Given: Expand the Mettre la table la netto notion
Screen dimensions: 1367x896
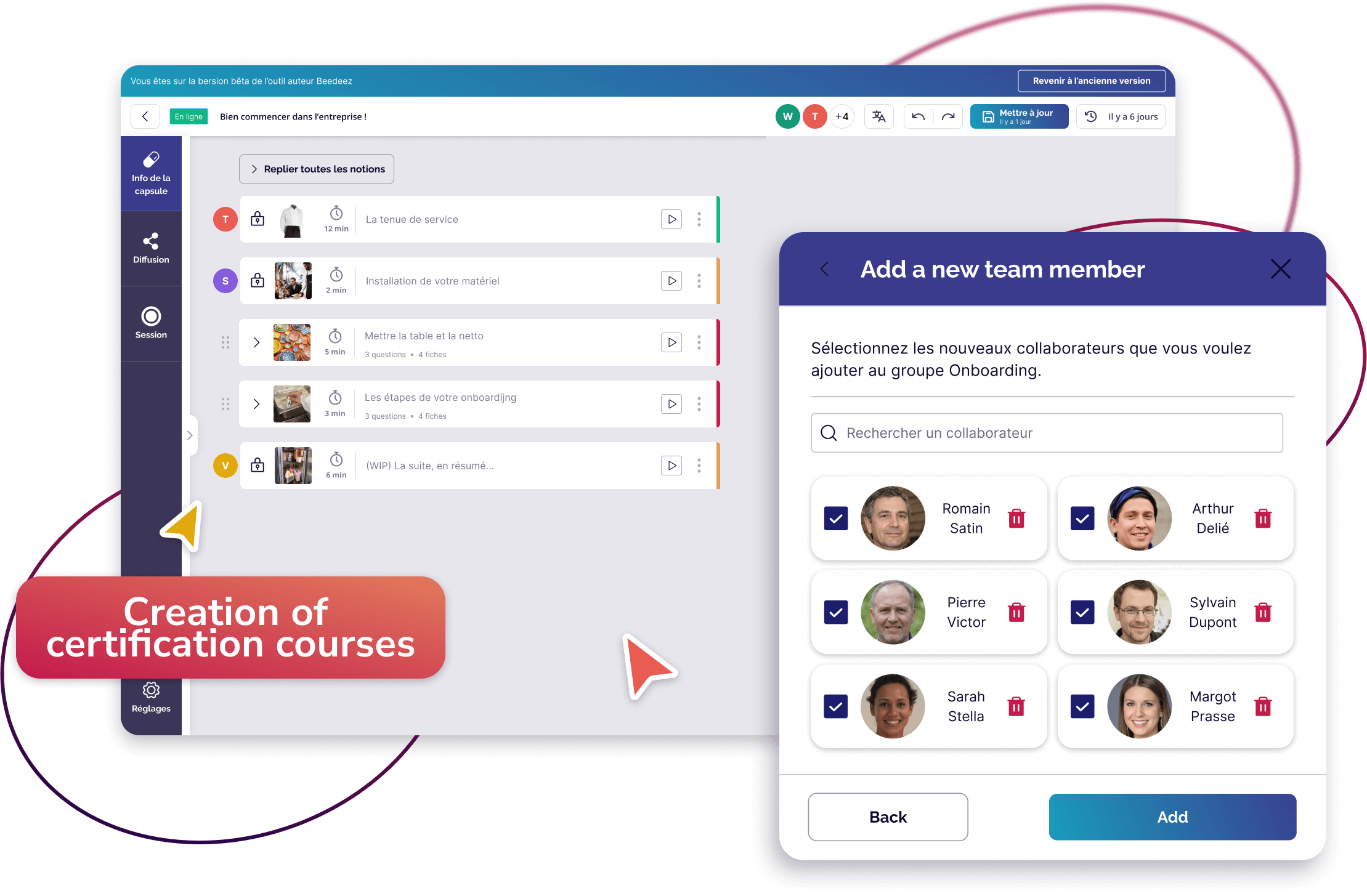Looking at the screenshot, I should click(256, 341).
